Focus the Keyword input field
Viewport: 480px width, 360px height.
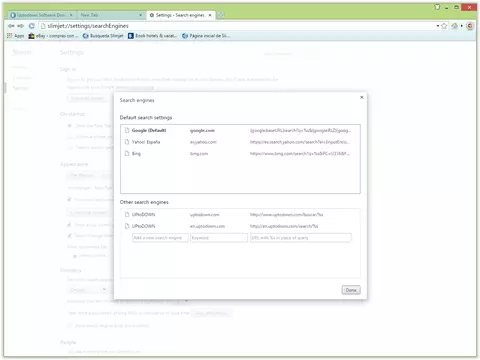pos(219,238)
